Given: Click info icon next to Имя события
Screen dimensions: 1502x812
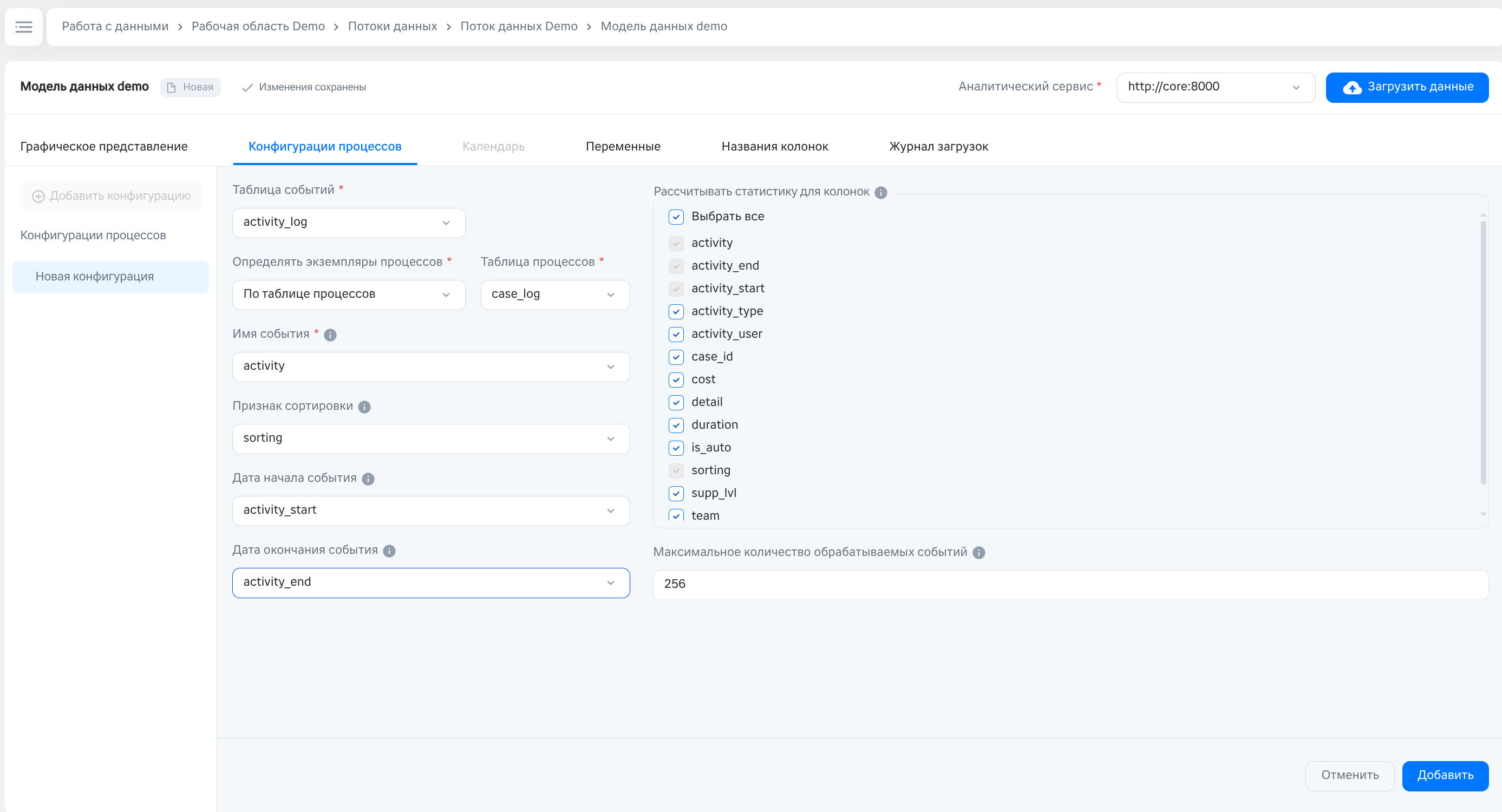Looking at the screenshot, I should pos(330,335).
